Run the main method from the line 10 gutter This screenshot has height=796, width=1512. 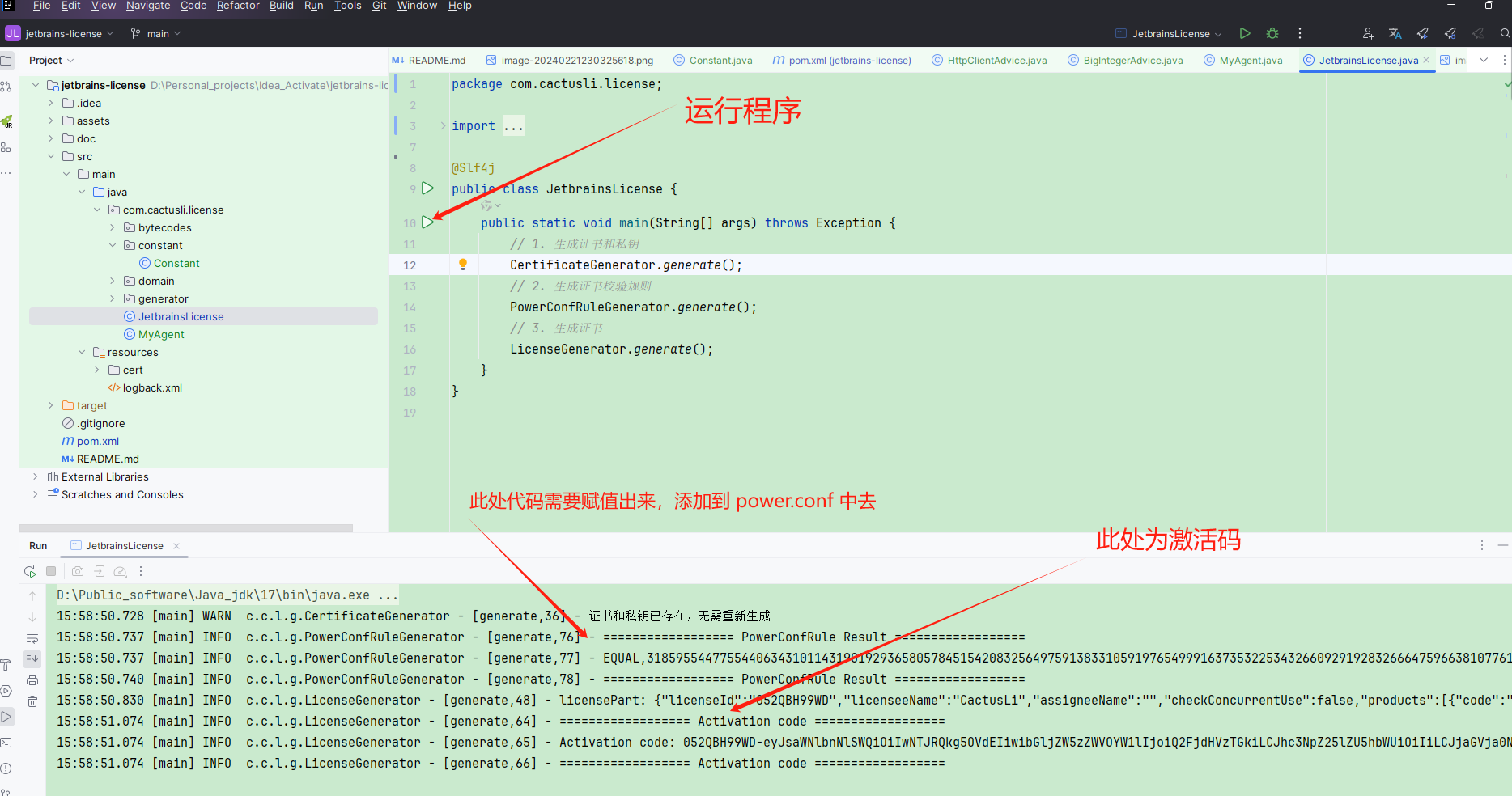coord(427,222)
